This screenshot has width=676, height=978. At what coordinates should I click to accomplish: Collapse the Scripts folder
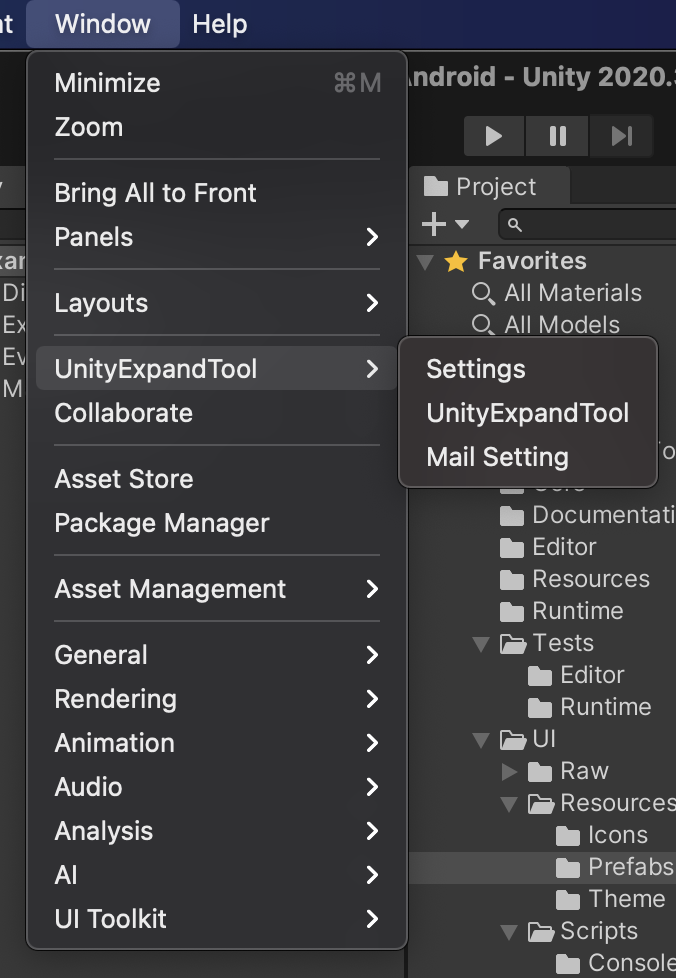pyautogui.click(x=509, y=932)
